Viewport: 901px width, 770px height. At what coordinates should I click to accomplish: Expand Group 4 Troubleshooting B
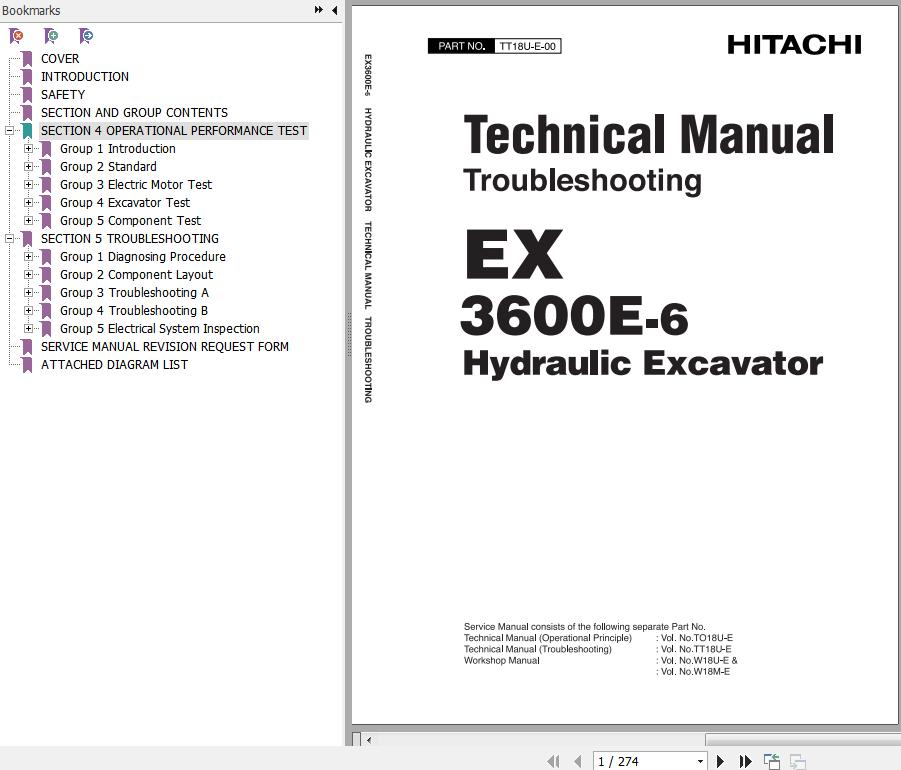click(x=28, y=311)
